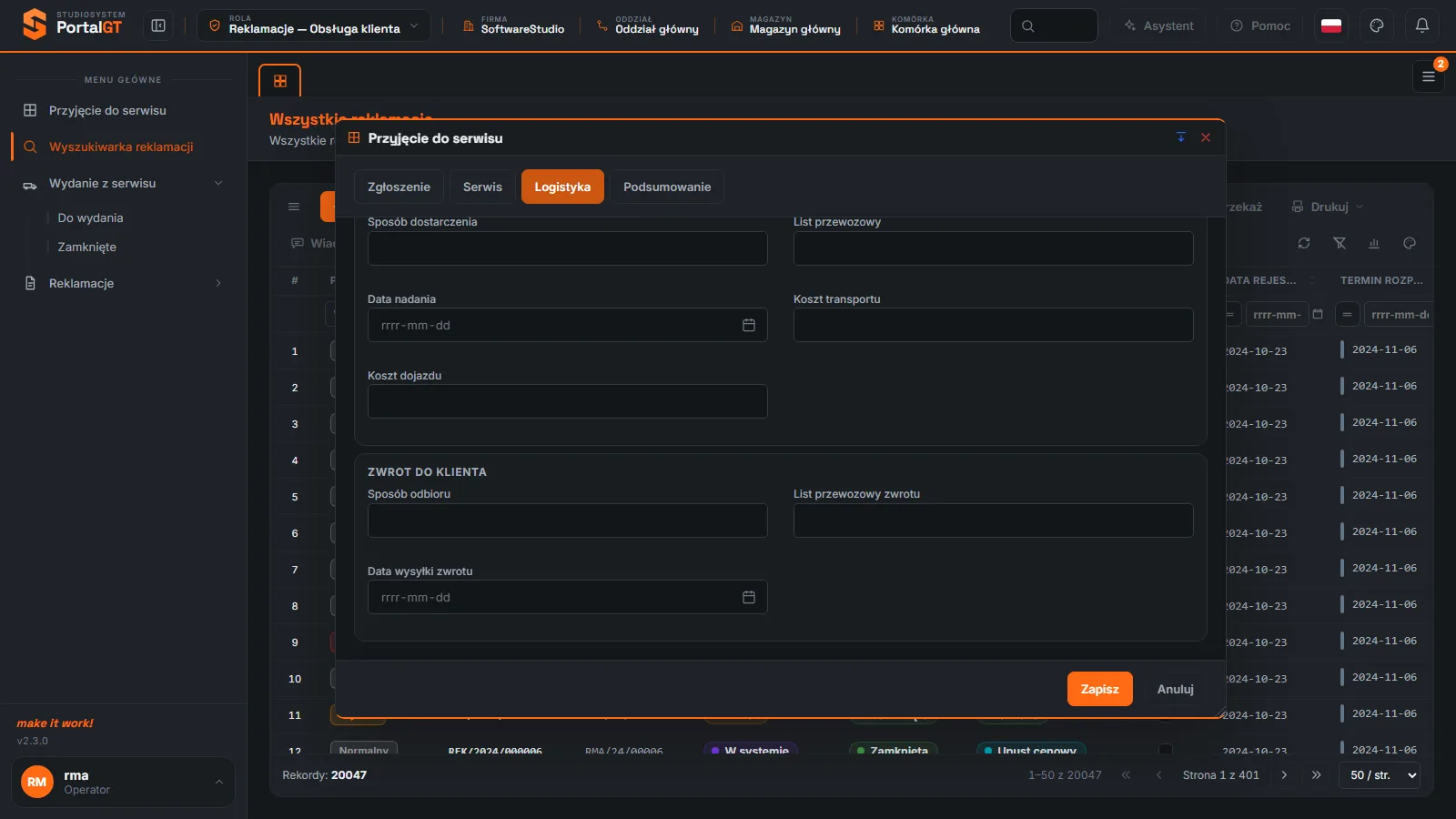Screen dimensions: 1456x819
Task: Expand the Reklamacje submenu
Action: (123, 283)
